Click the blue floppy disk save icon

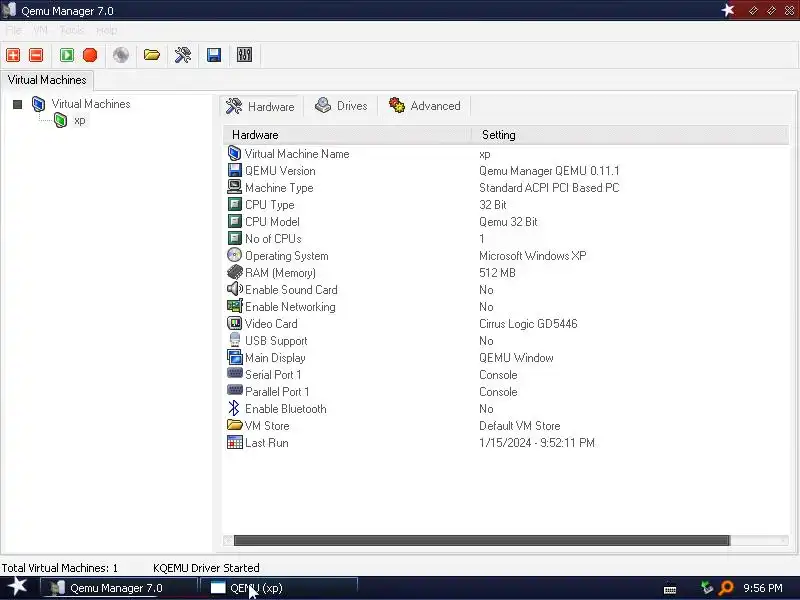214,55
